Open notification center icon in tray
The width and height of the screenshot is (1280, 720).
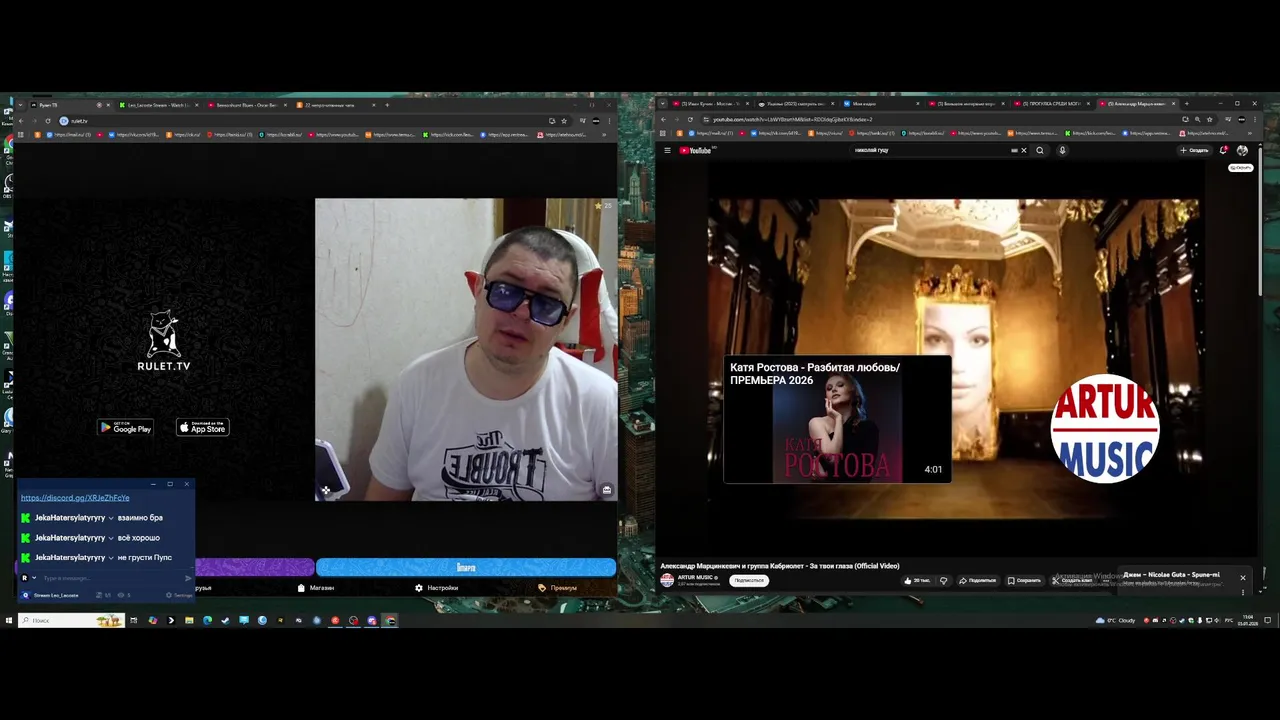point(1268,620)
